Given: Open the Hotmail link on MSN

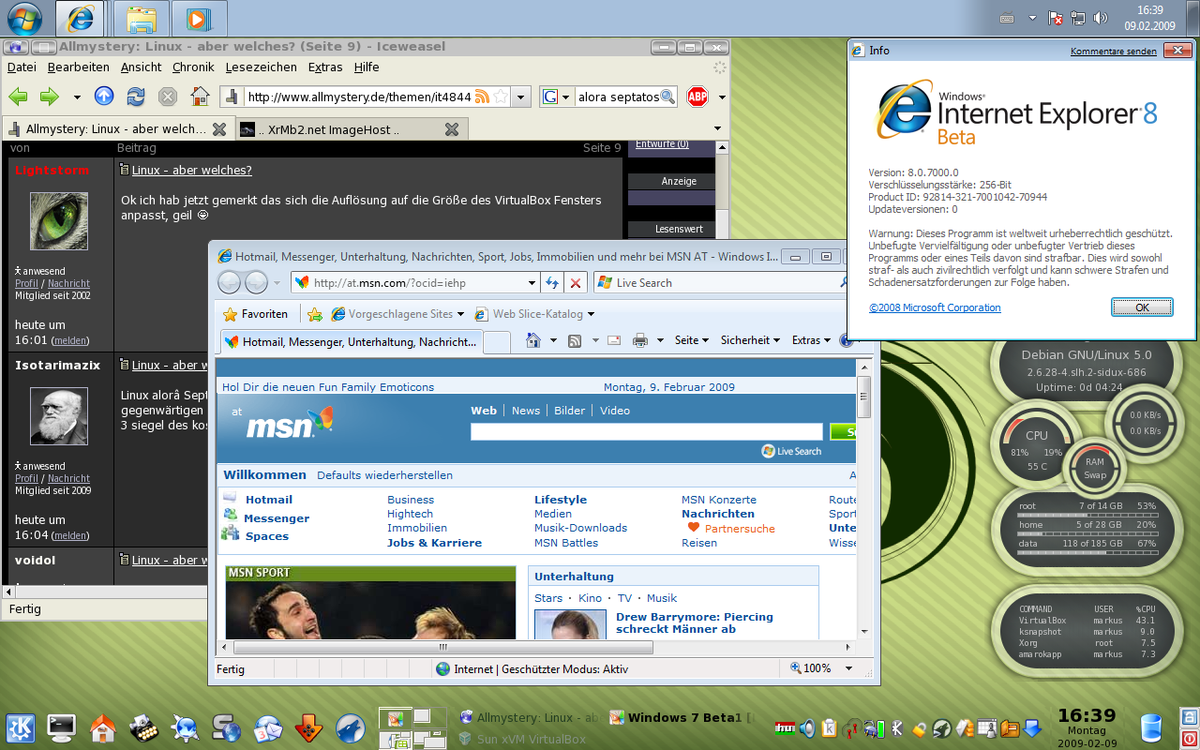Looking at the screenshot, I should pyautogui.click(x=269, y=500).
